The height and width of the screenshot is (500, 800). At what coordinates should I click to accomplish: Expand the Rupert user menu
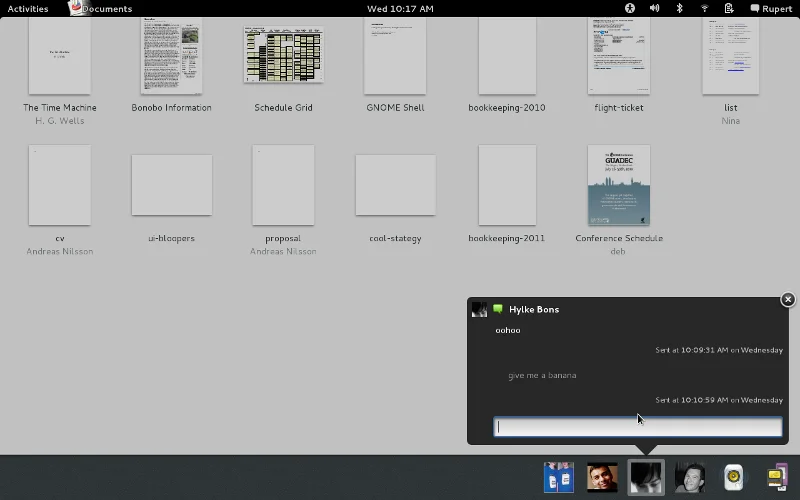(x=770, y=8)
